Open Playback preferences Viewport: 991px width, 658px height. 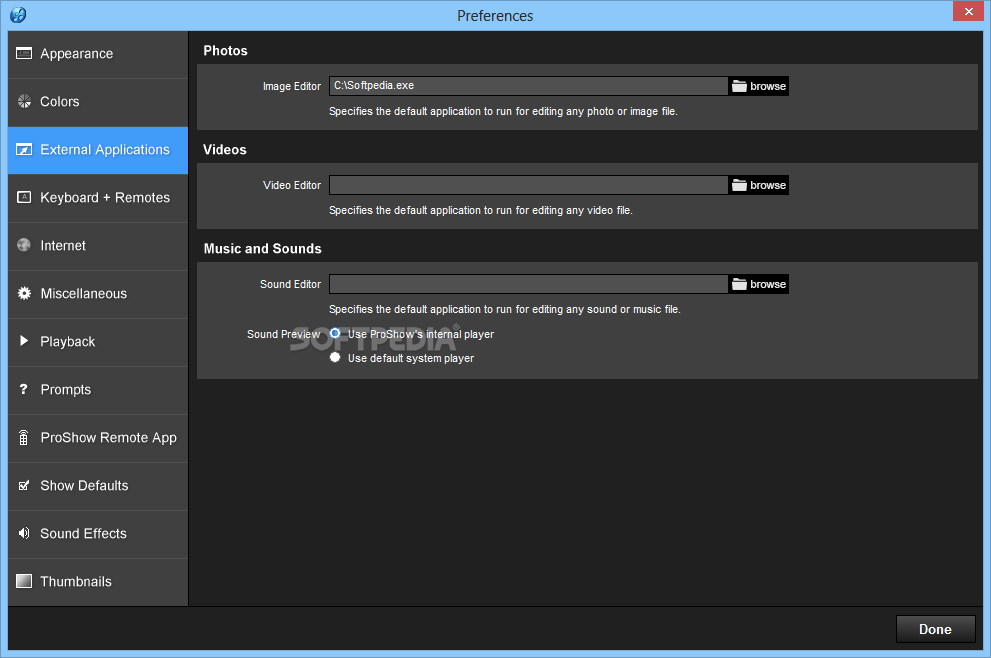click(98, 342)
